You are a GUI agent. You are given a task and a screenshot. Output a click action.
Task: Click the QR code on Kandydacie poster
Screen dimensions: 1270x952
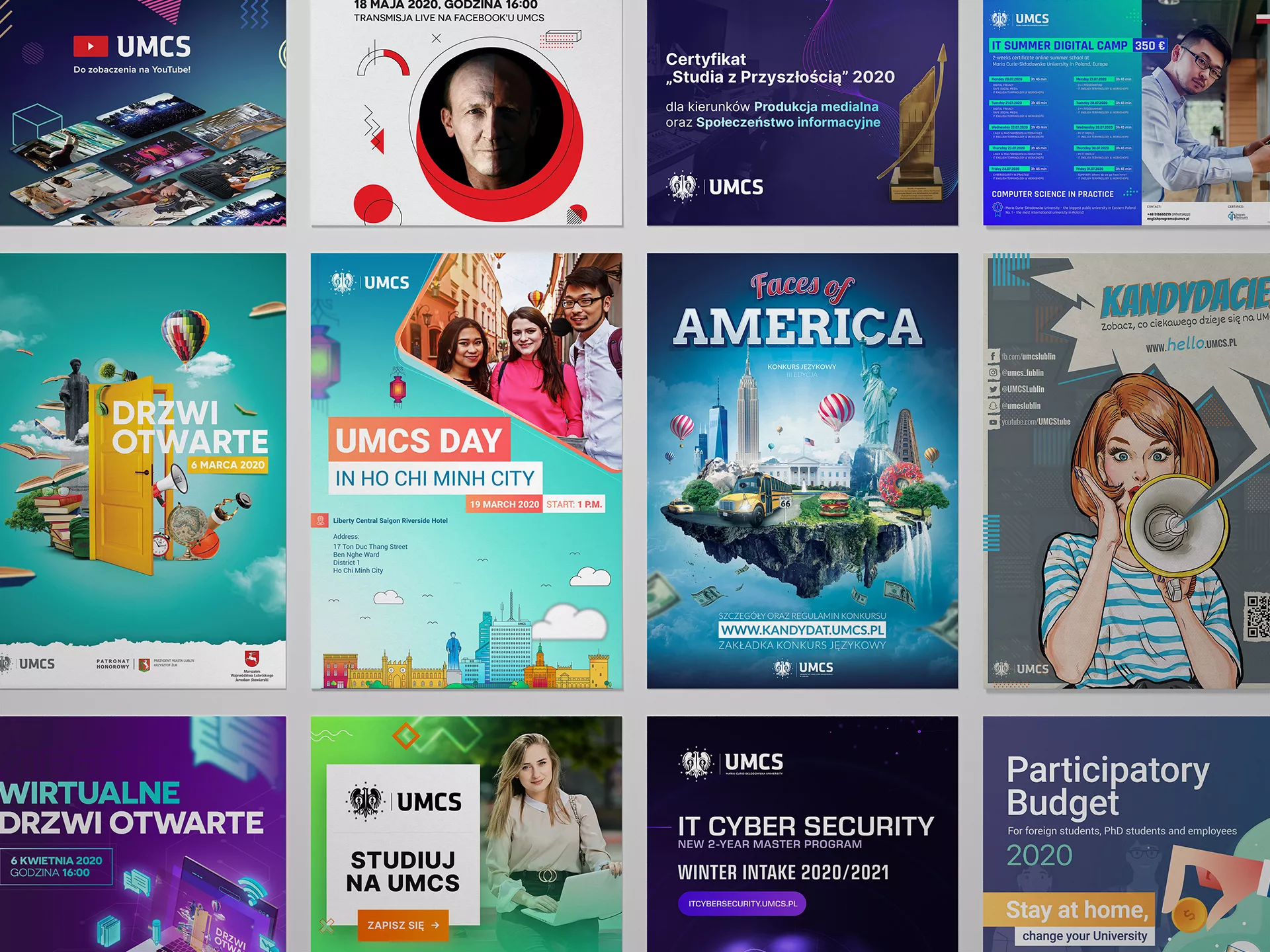(1257, 616)
